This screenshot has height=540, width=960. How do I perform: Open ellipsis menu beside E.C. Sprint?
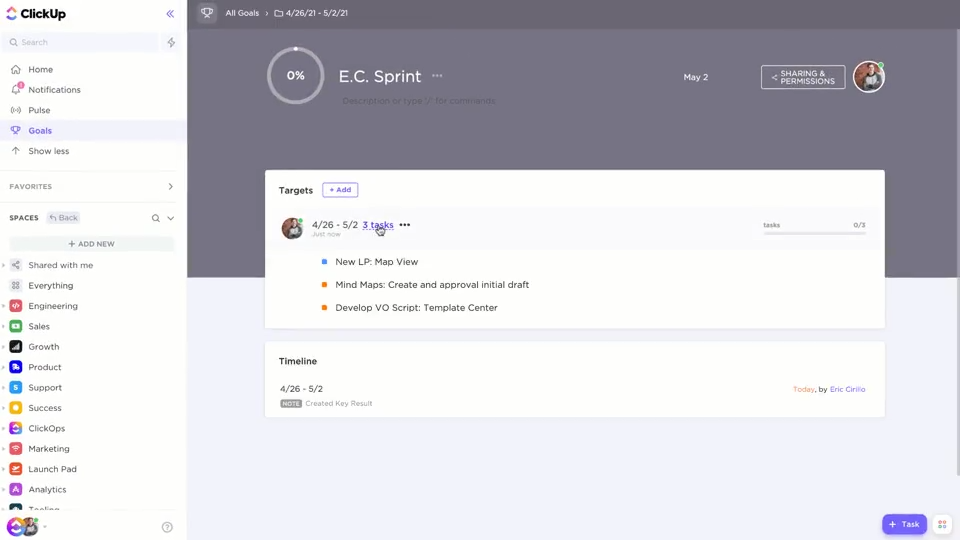point(437,76)
